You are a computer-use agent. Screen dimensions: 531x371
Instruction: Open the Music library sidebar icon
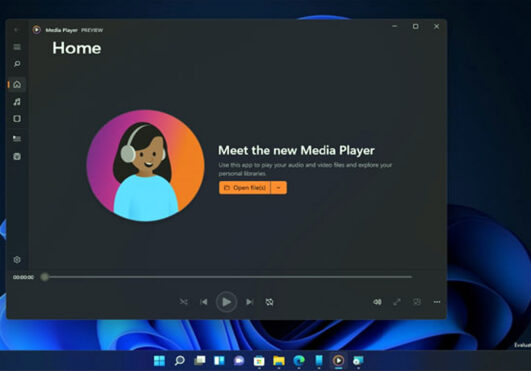pyautogui.click(x=17, y=102)
